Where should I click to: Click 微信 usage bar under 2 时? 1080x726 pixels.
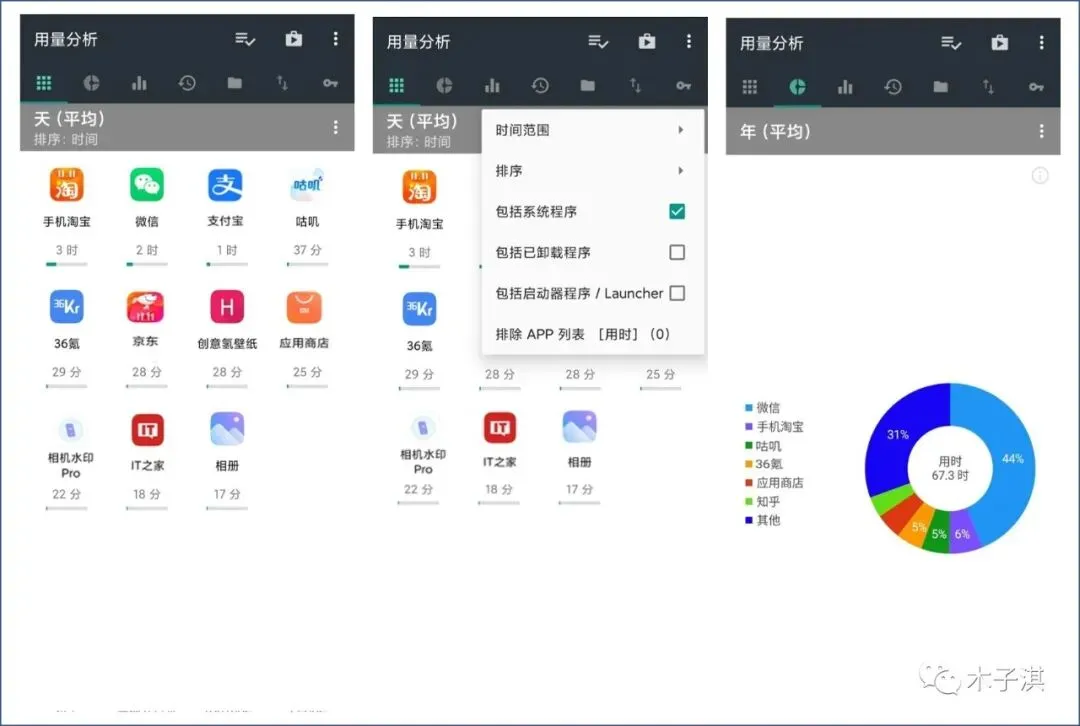click(x=147, y=265)
